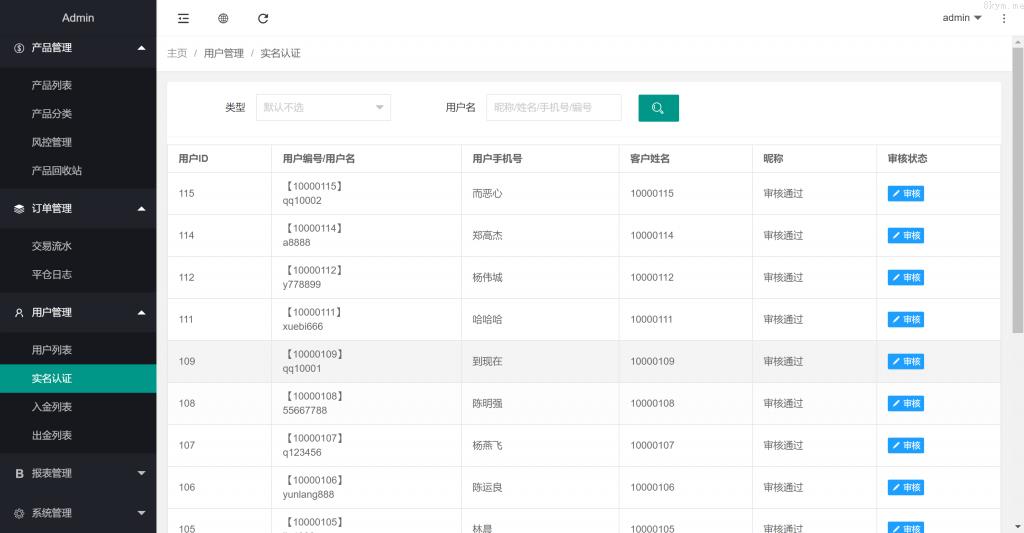Click the refresh page icon
Image resolution: width=1024 pixels, height=533 pixels.
(x=263, y=18)
